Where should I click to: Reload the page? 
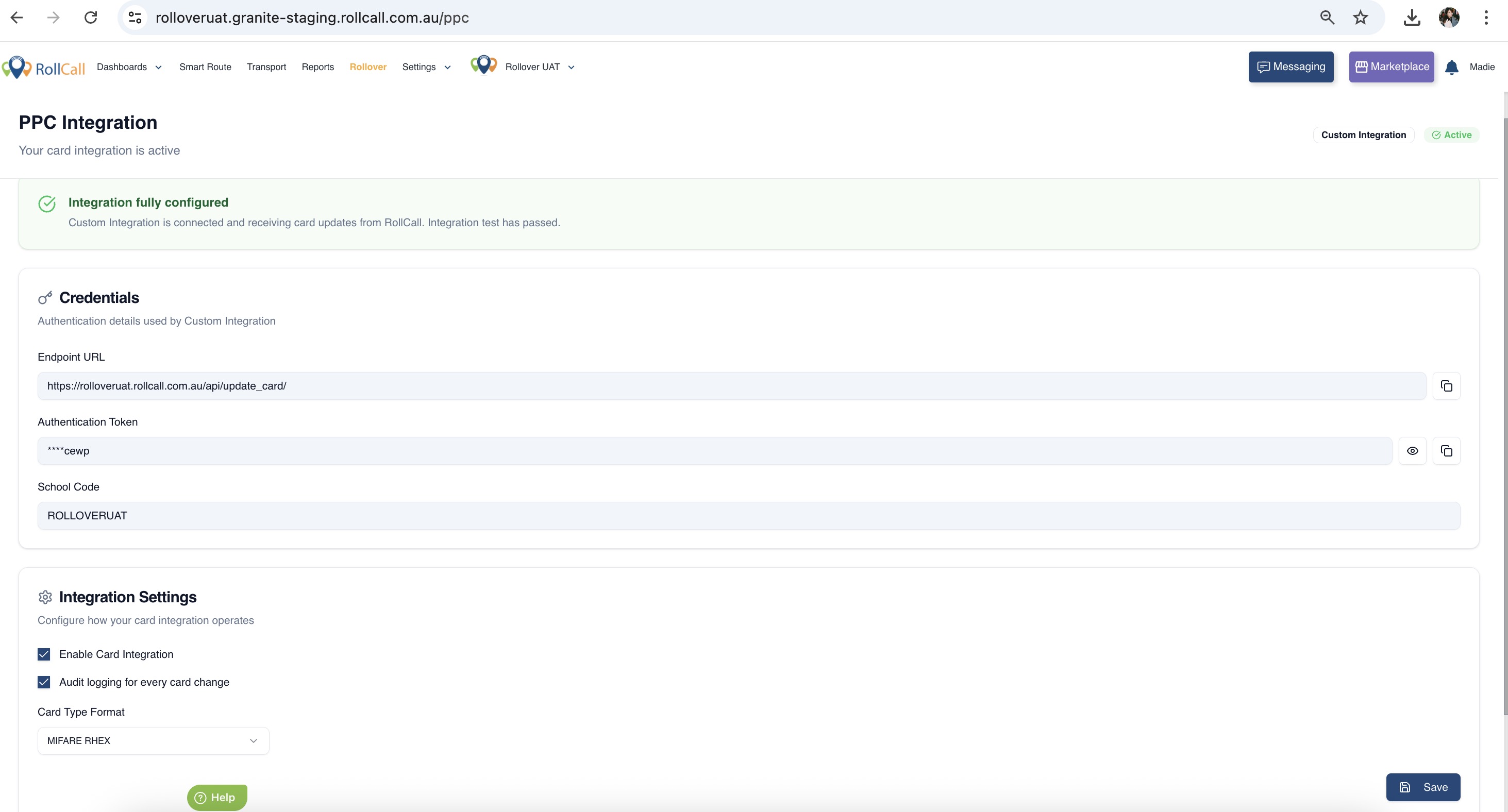90,18
